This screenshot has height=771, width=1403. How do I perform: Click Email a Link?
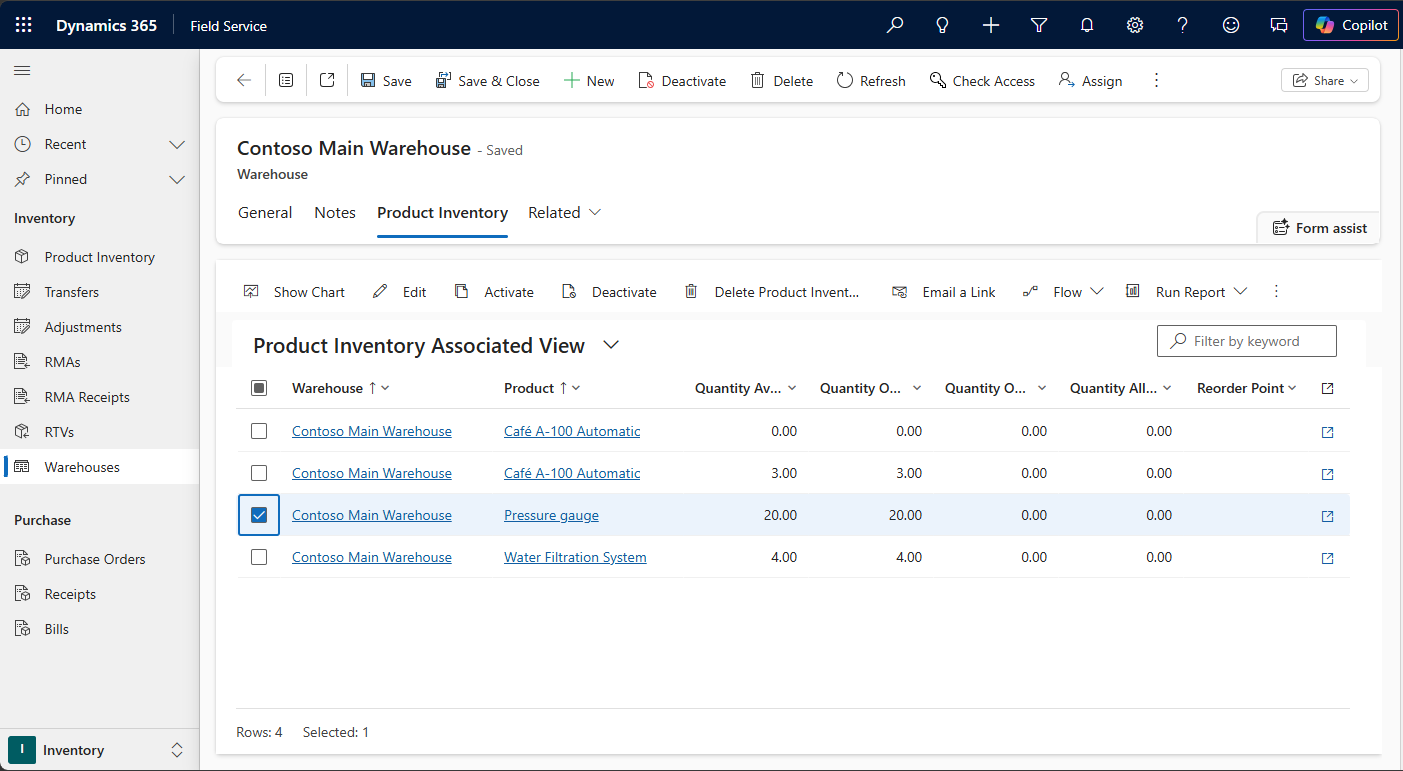[944, 292]
